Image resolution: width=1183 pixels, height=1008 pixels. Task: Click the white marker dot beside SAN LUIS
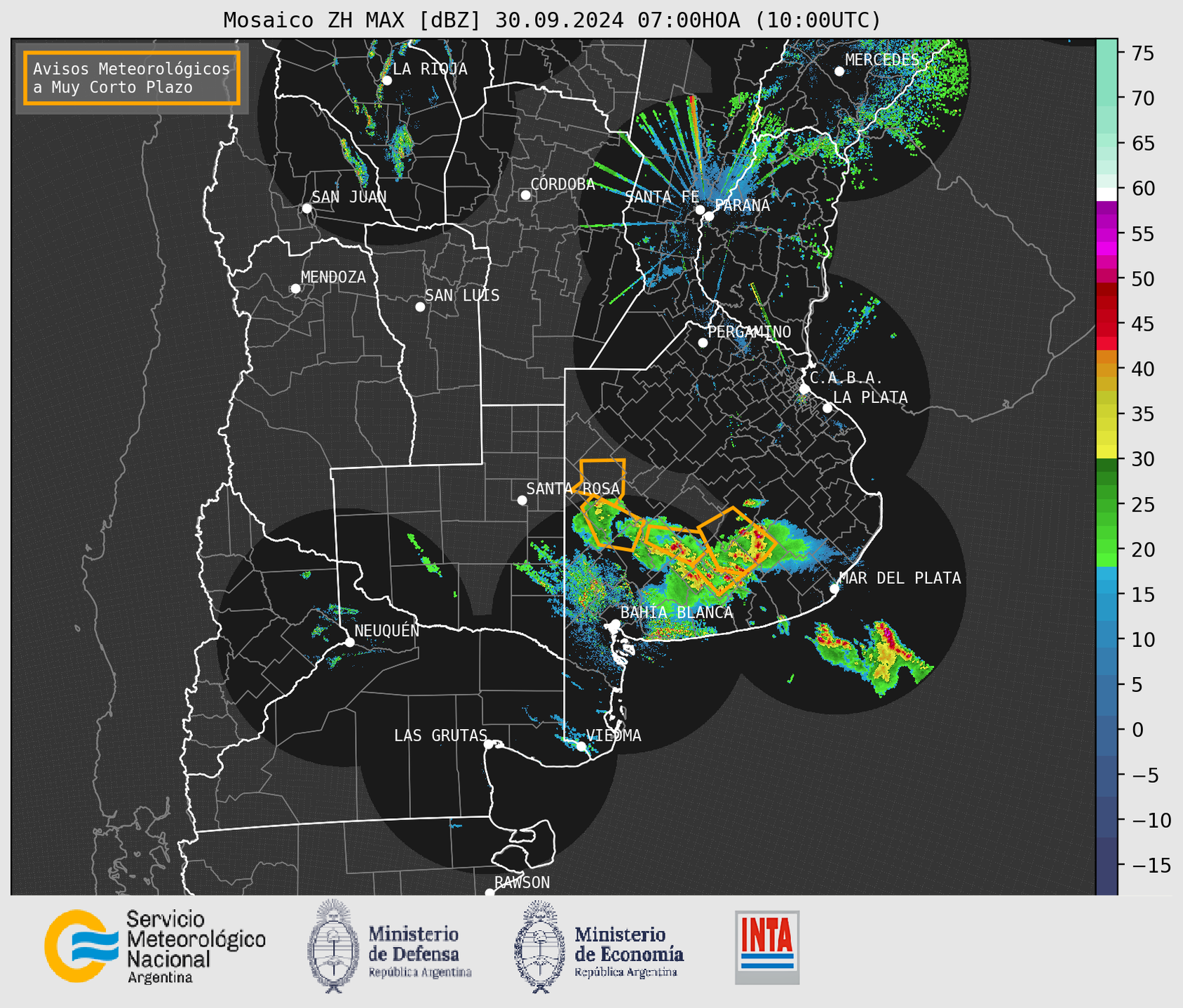[420, 307]
